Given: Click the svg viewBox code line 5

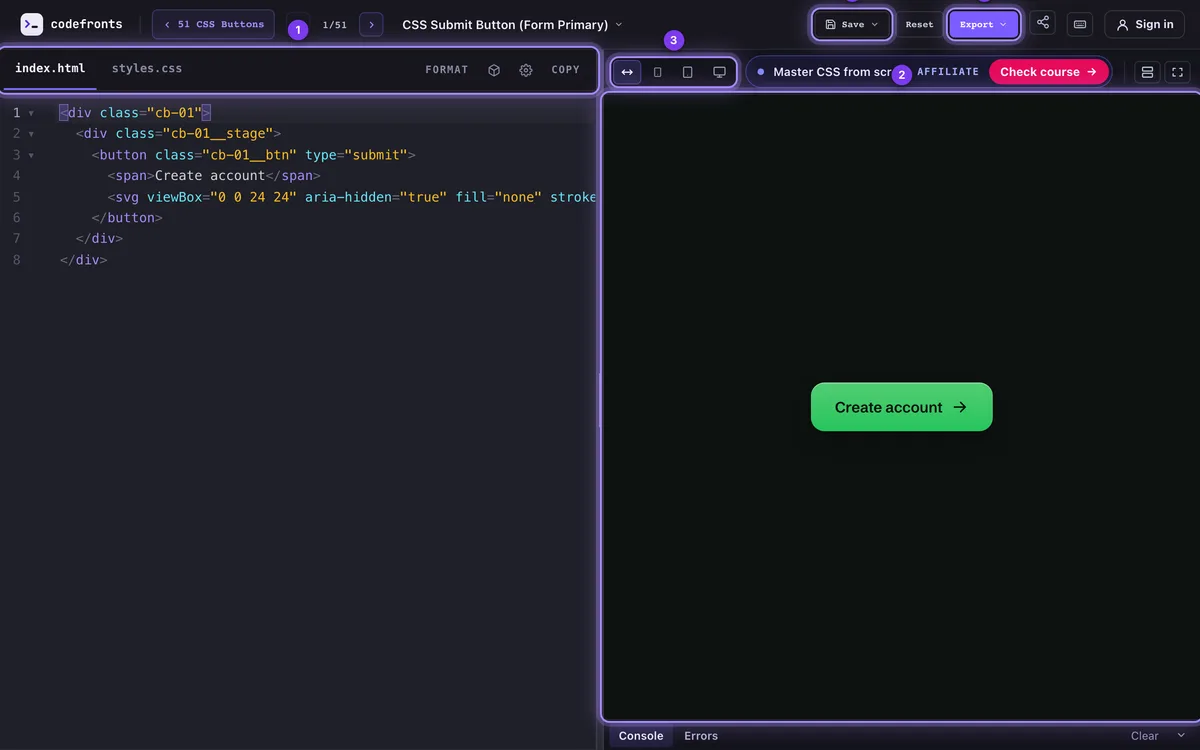Looking at the screenshot, I should click(351, 197).
